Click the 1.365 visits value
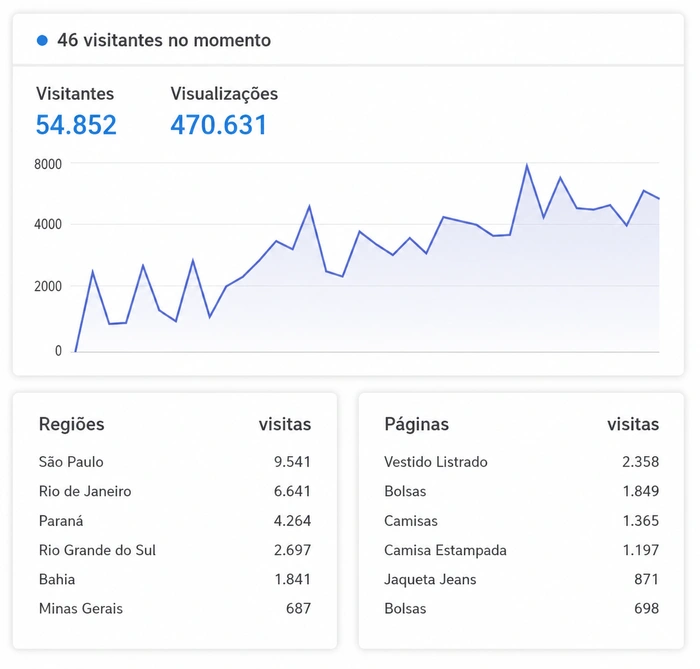This screenshot has width=700, height=669. pos(641,521)
